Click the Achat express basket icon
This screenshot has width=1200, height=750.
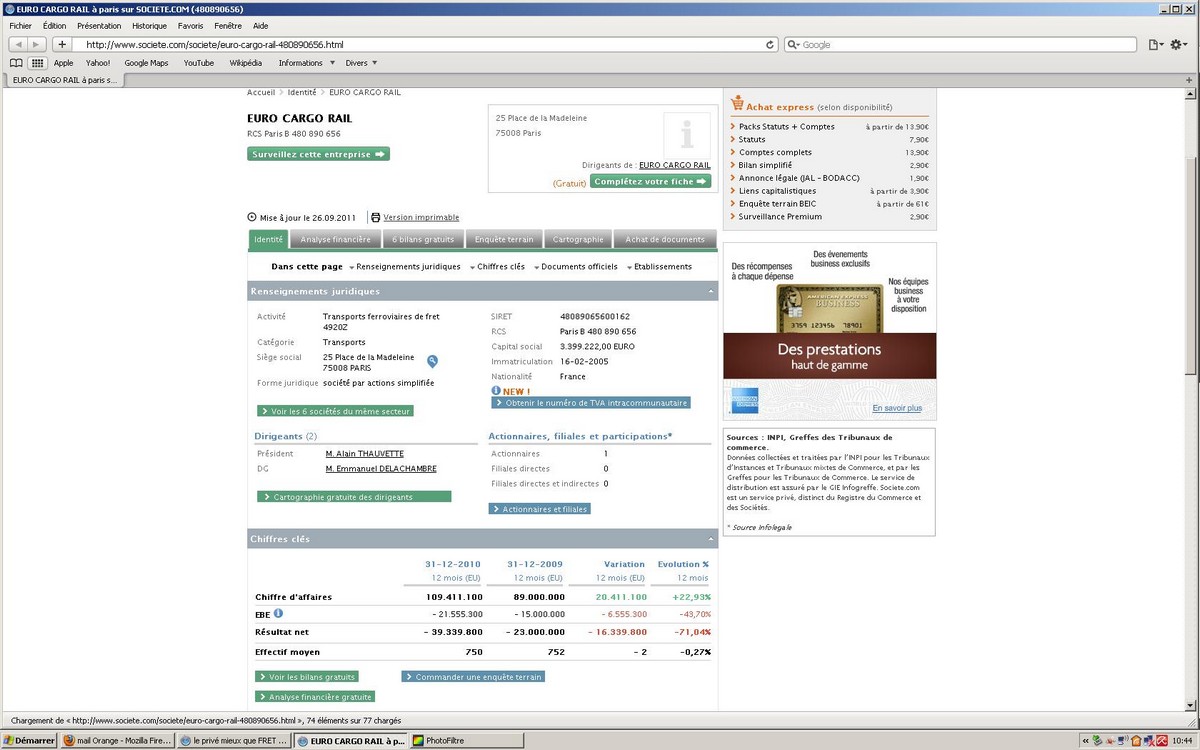(x=737, y=103)
